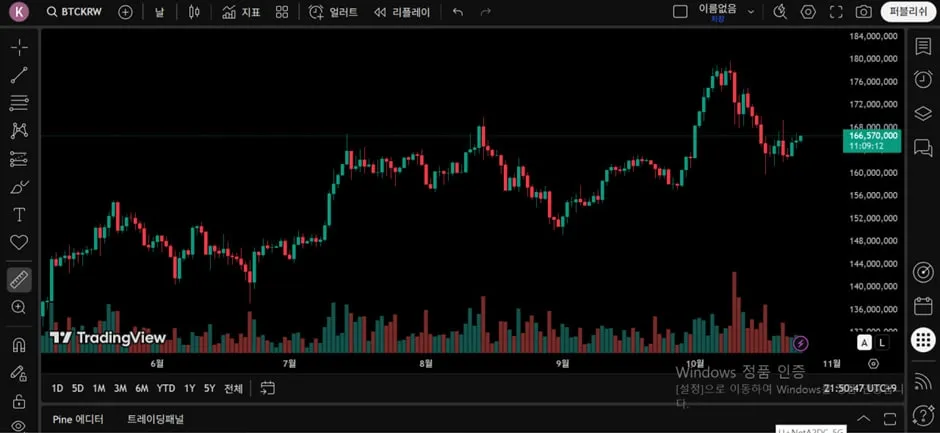Open the 지표 indicators dialog
This screenshot has width=940, height=433.
tap(242, 12)
